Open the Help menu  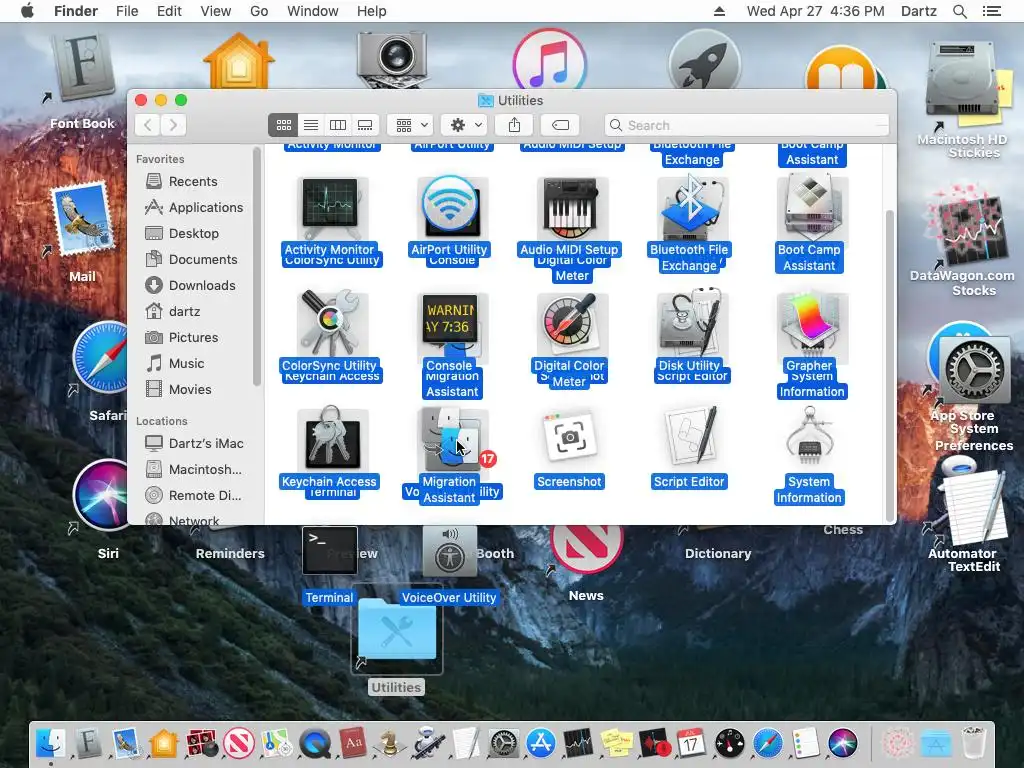click(372, 11)
